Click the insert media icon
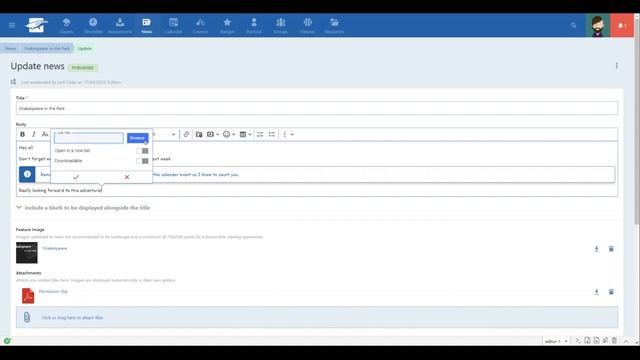 pos(210,134)
